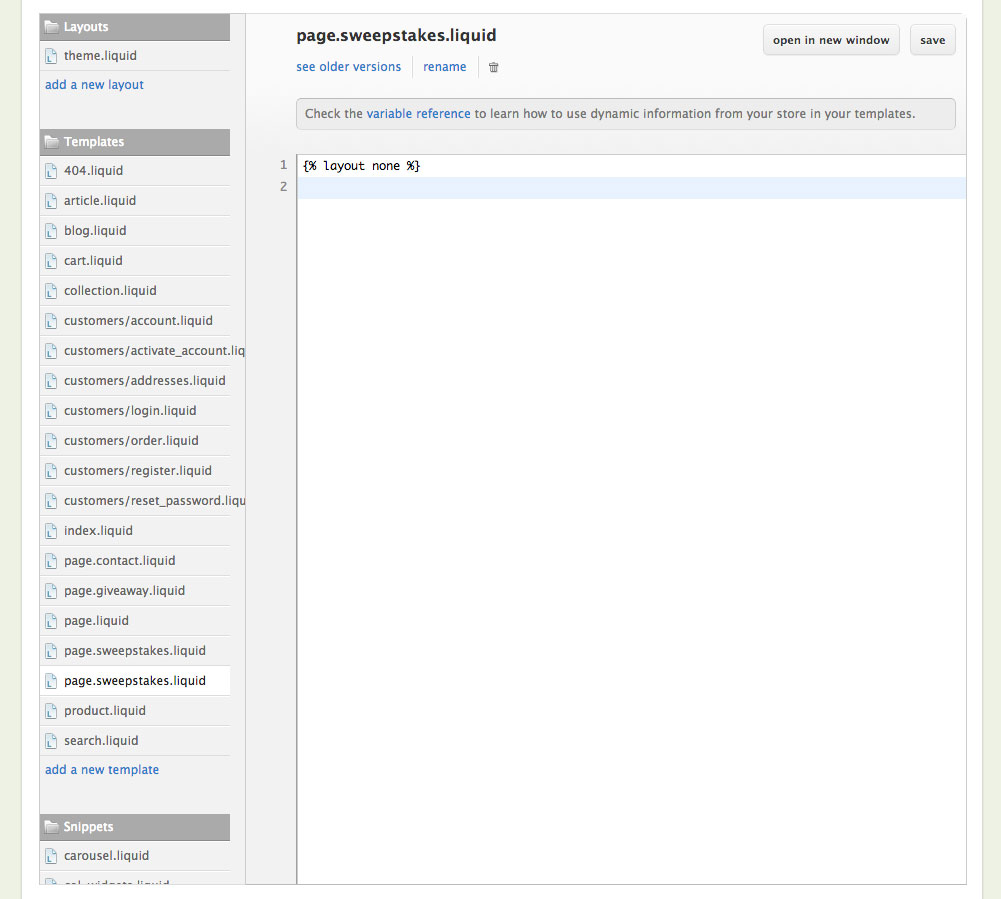This screenshot has height=899, width=1001.
Task: Click the Templates folder icon
Action: (x=51, y=142)
